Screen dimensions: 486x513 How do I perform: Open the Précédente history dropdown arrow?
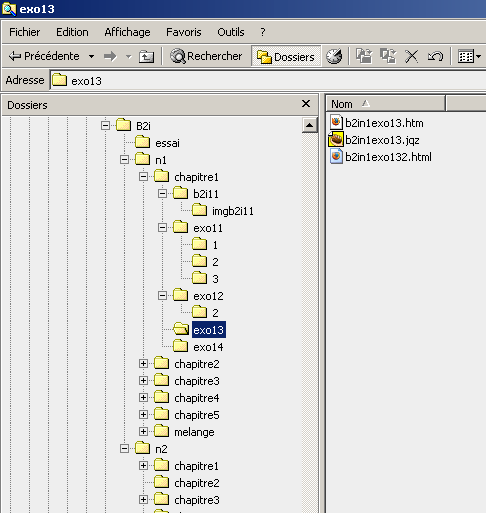[x=91, y=56]
